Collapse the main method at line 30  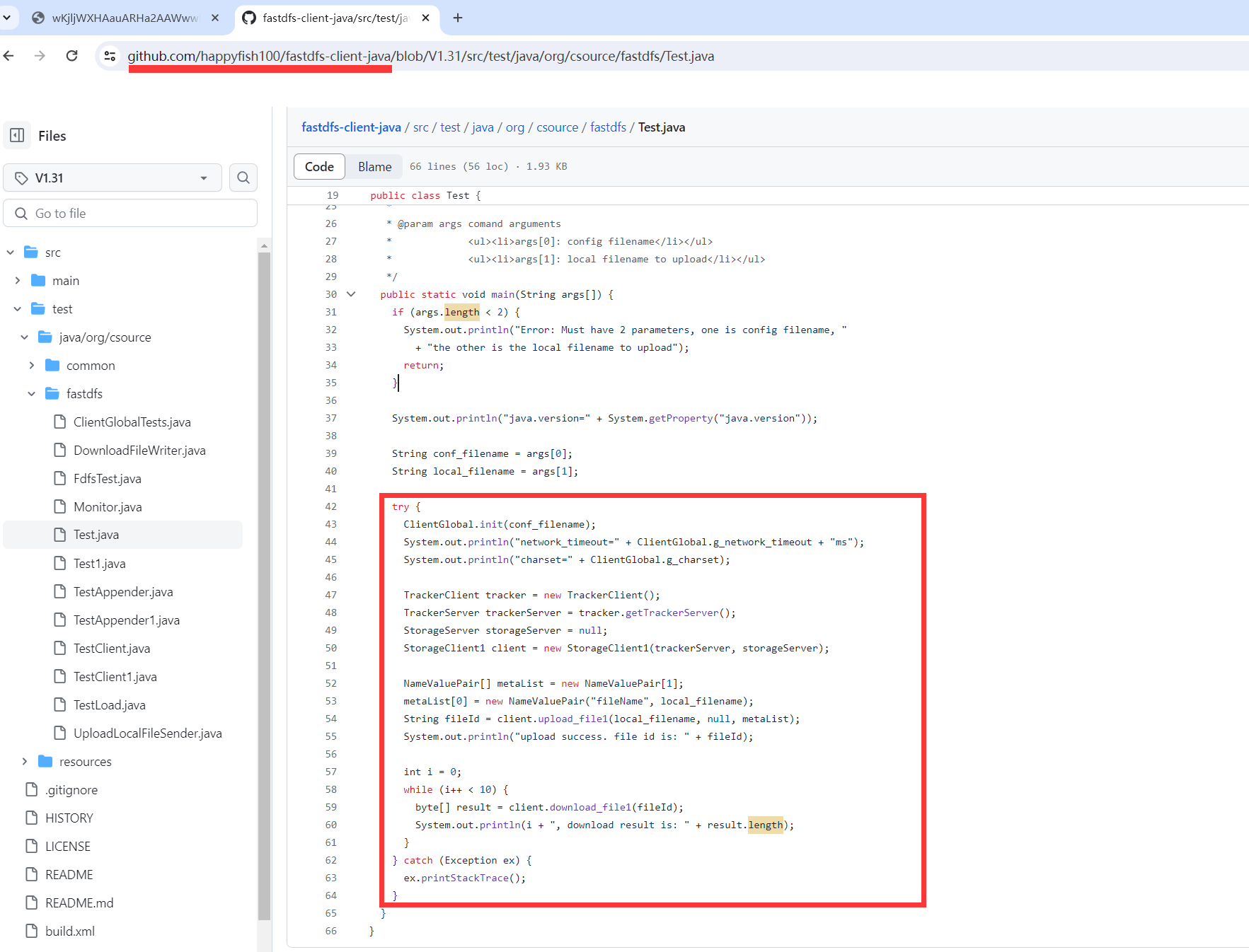(x=351, y=294)
